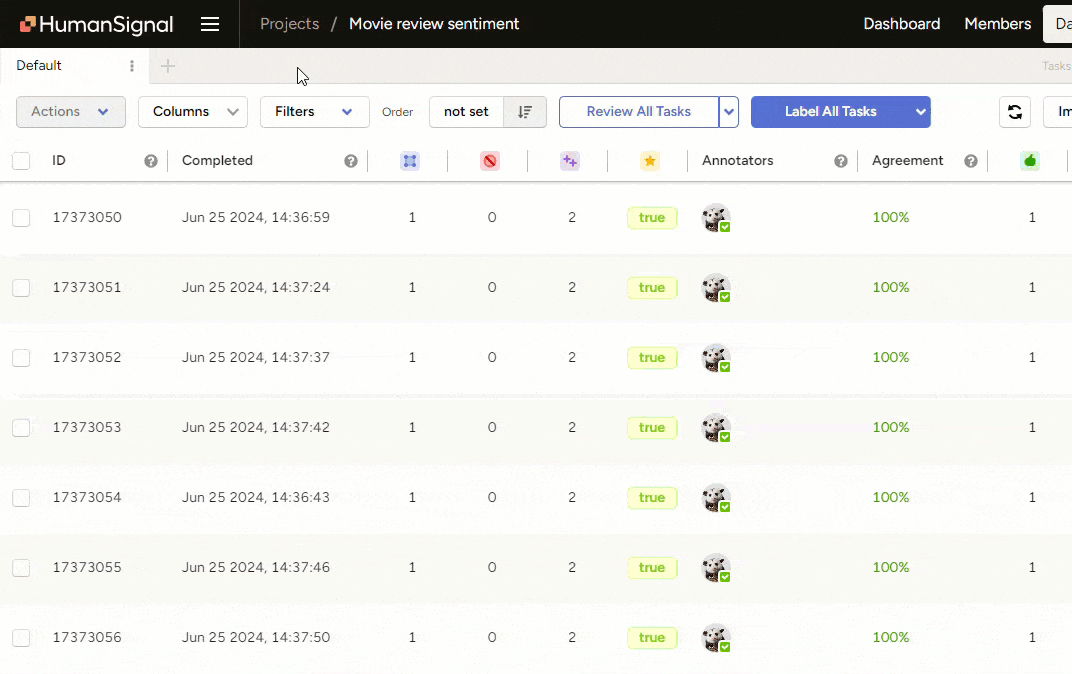Click the total annotations column icon
Image resolution: width=1072 pixels, height=674 pixels.
point(409,161)
